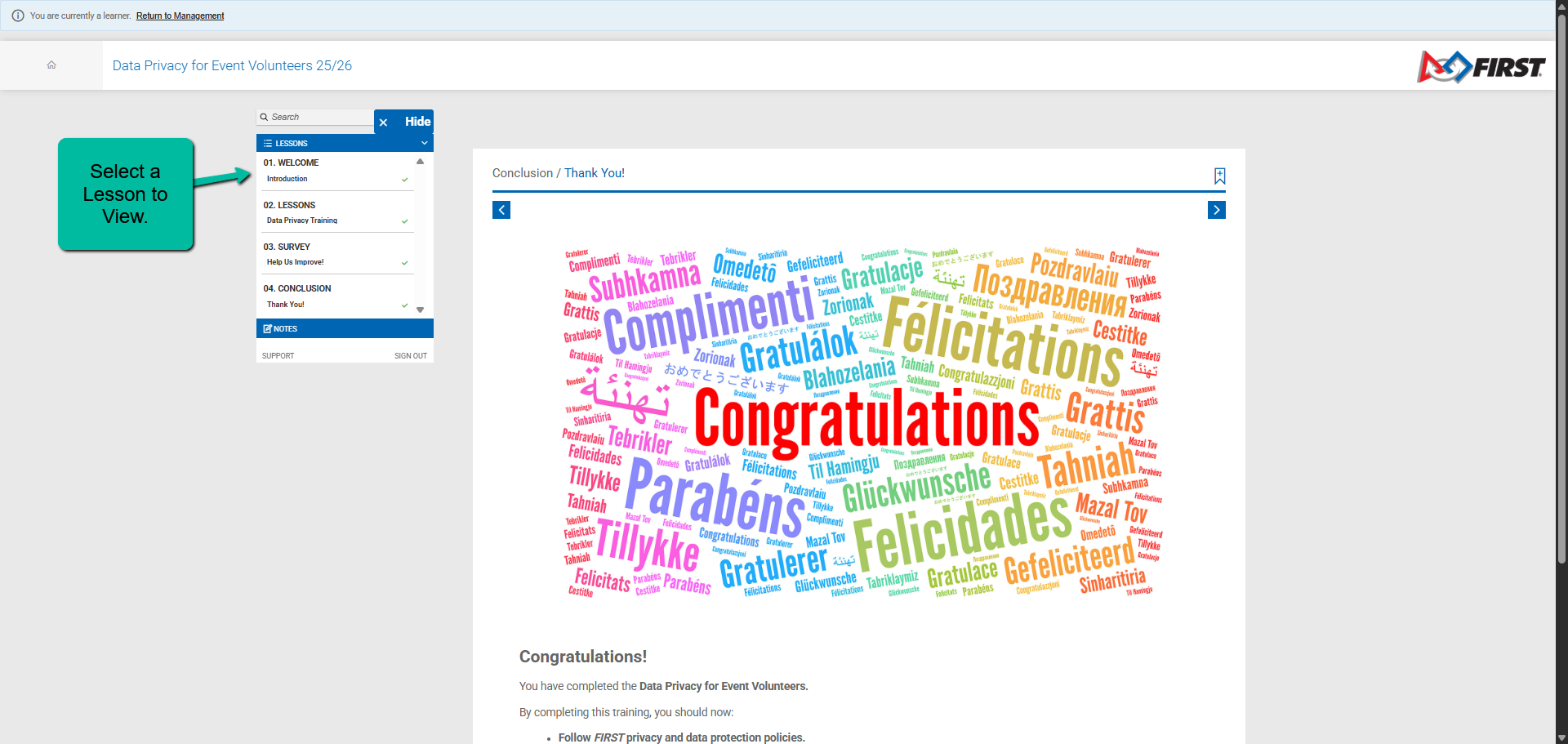Go to the previous page arrow
Viewport: 1568px width, 744px height.
501,210
